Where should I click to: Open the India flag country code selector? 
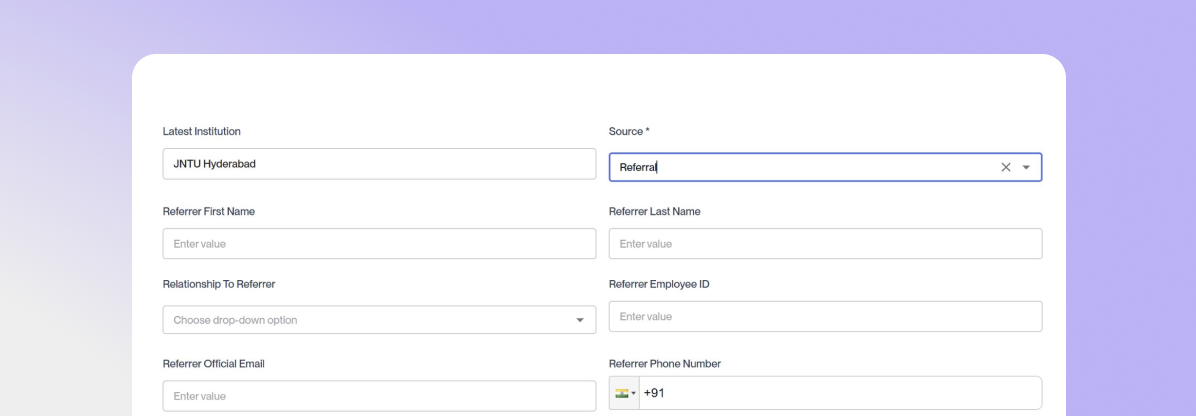[x=625, y=393]
